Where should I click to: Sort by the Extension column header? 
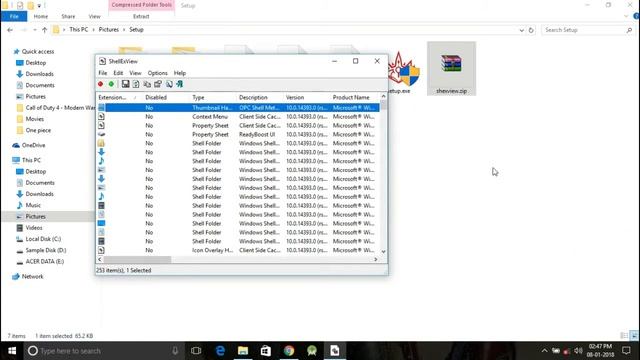point(120,98)
